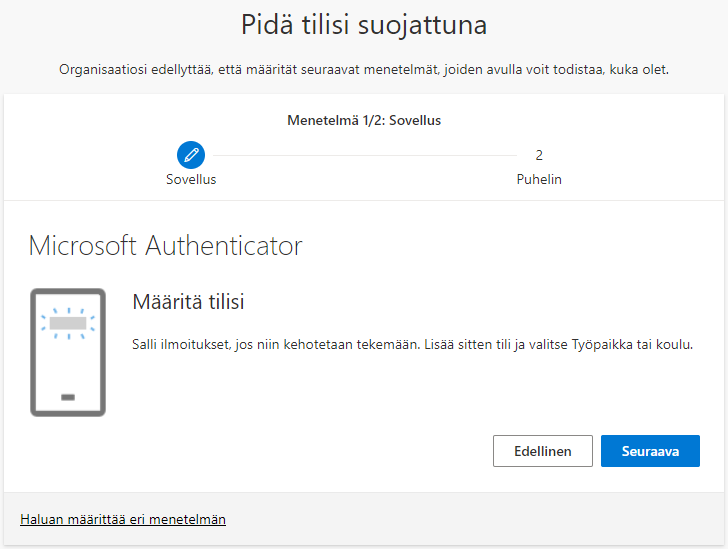The height and width of the screenshot is (549, 728).
Task: Click the Menetelmä 1/2: Sovellus title
Action: tap(364, 120)
